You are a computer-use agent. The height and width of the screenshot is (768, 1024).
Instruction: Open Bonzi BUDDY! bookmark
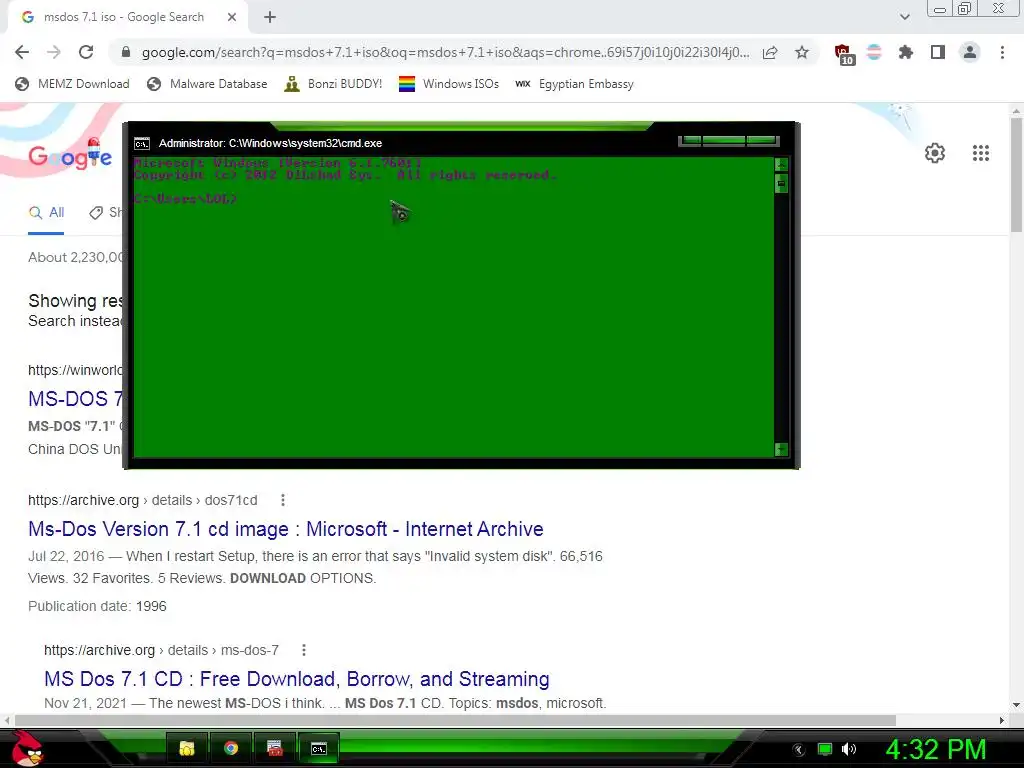333,84
